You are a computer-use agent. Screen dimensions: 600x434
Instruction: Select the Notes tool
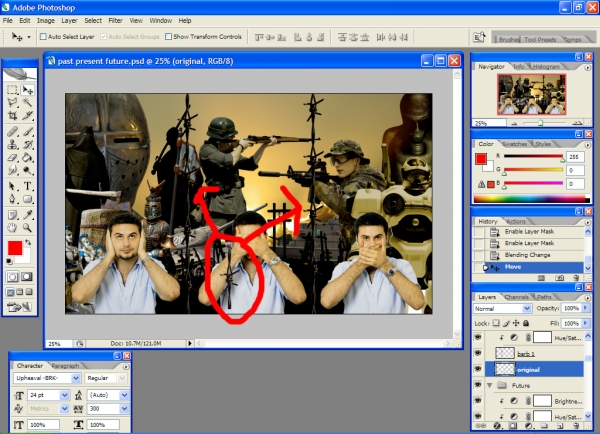coord(12,215)
